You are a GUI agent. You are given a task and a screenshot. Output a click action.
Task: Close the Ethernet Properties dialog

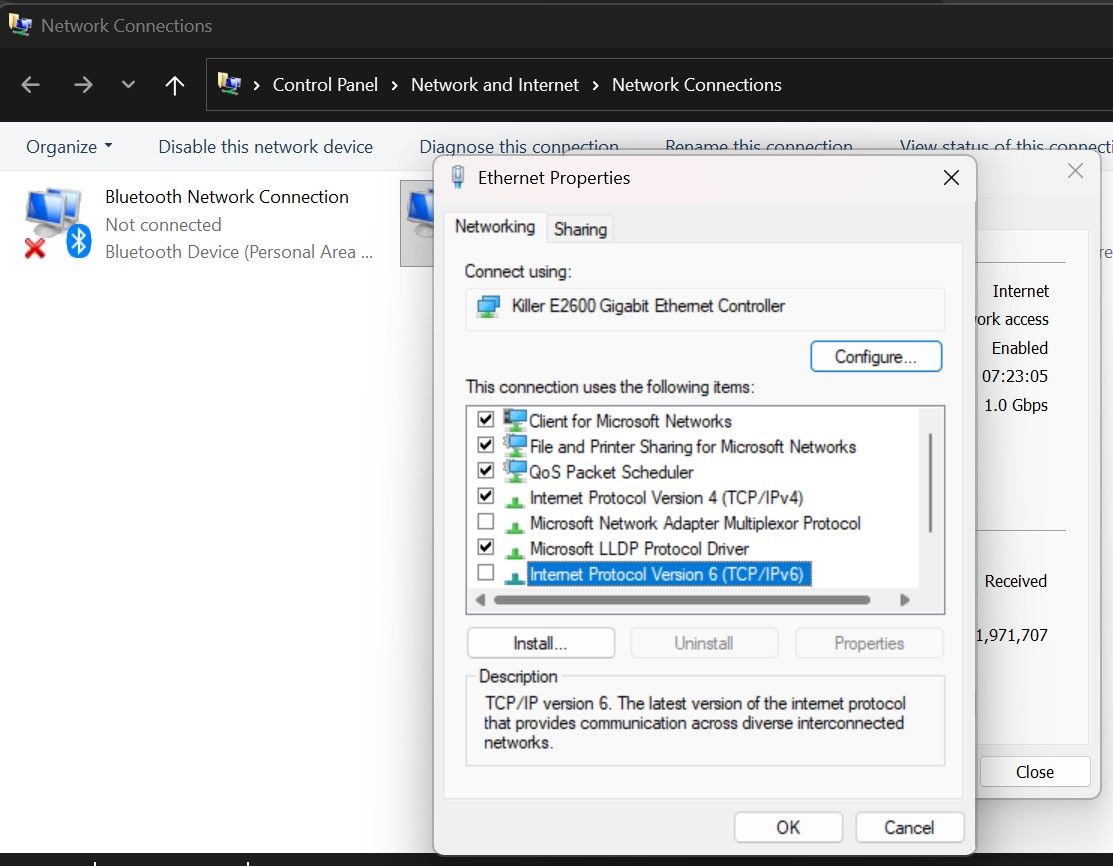point(951,177)
